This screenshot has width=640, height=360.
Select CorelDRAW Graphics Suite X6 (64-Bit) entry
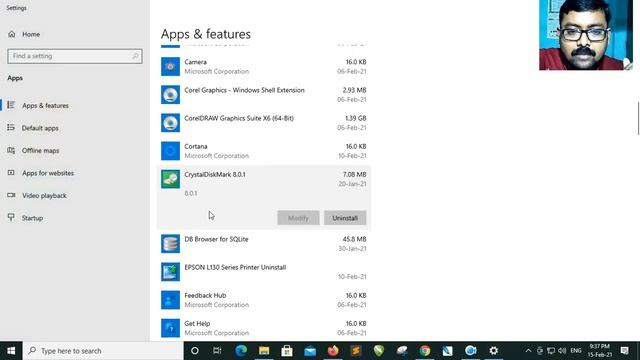239,118
